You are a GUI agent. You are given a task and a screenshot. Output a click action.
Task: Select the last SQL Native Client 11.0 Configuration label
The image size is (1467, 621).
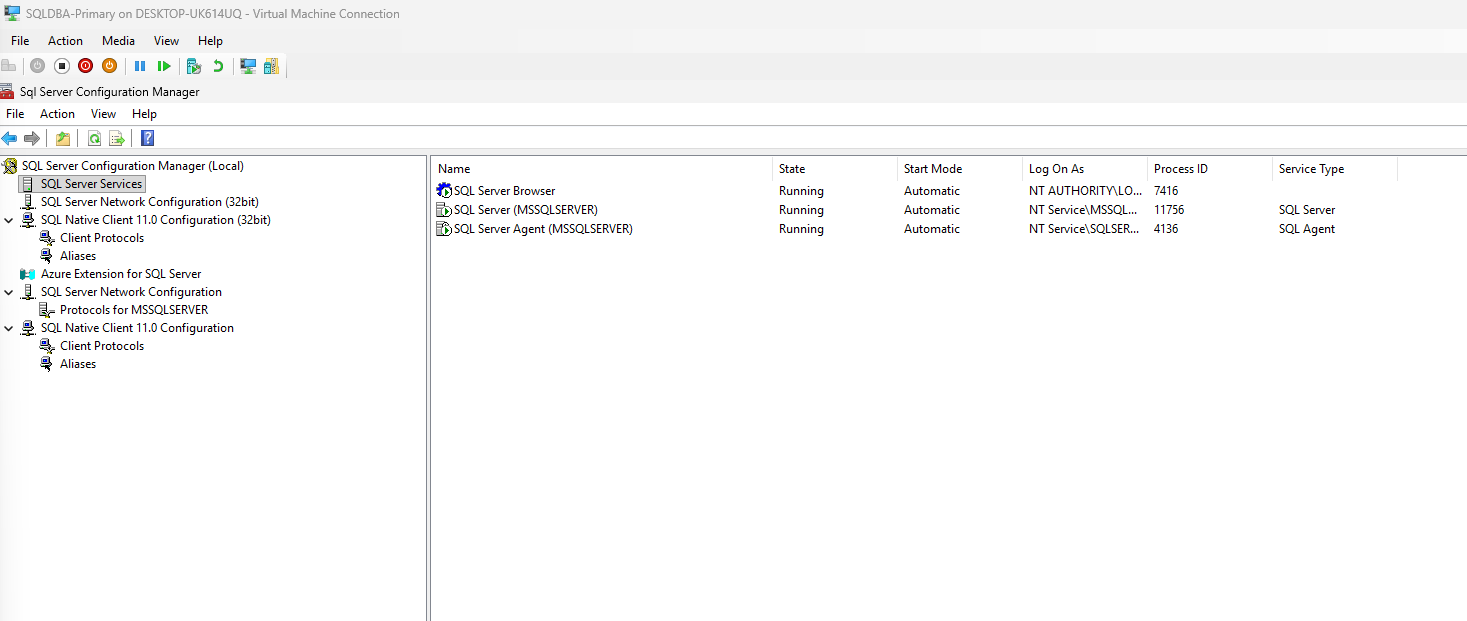coord(137,328)
